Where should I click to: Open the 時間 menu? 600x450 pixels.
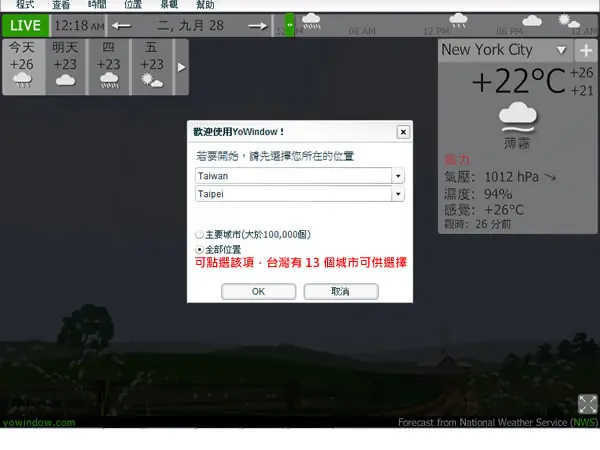(x=97, y=5)
